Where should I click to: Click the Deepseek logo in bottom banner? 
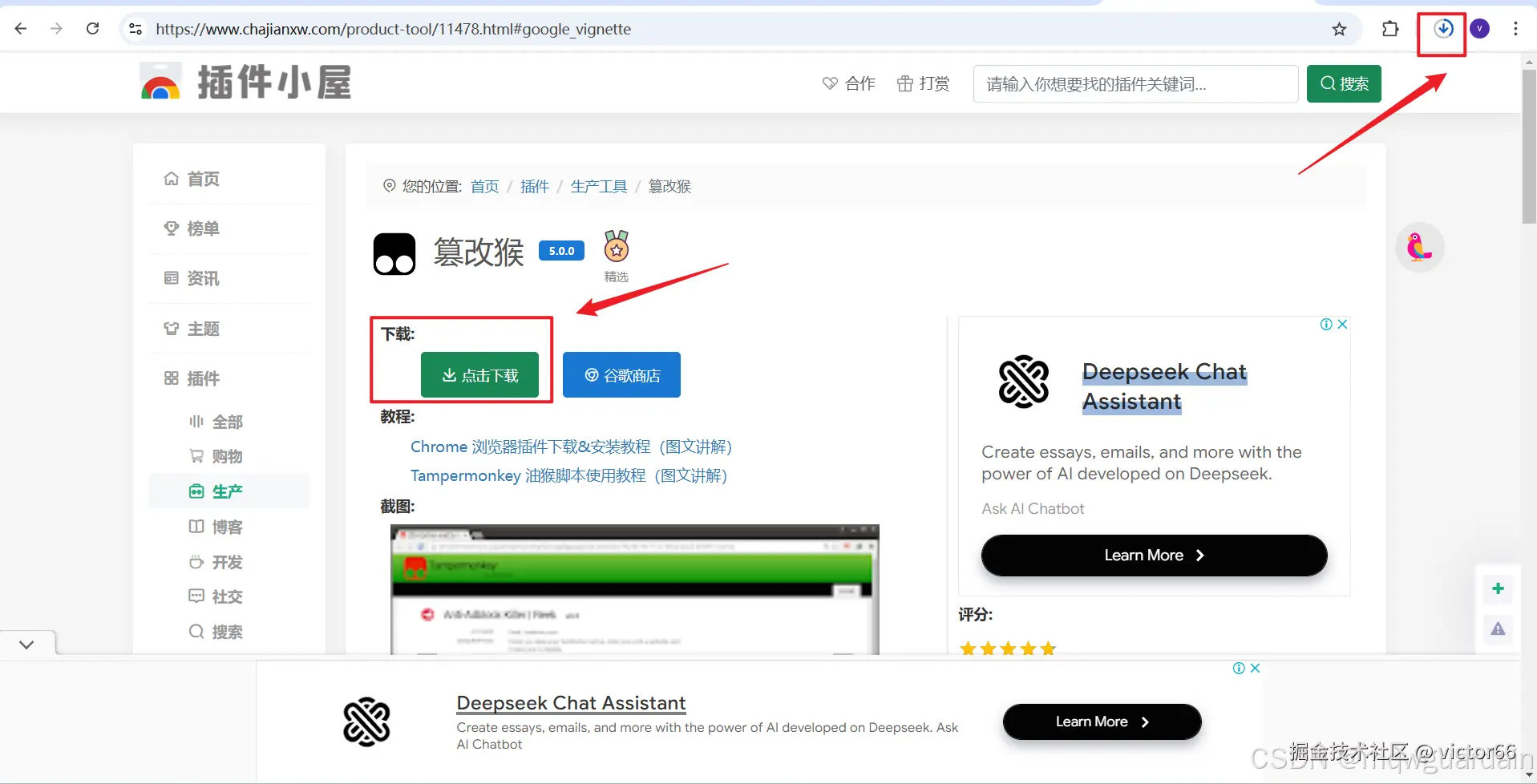[x=366, y=721]
